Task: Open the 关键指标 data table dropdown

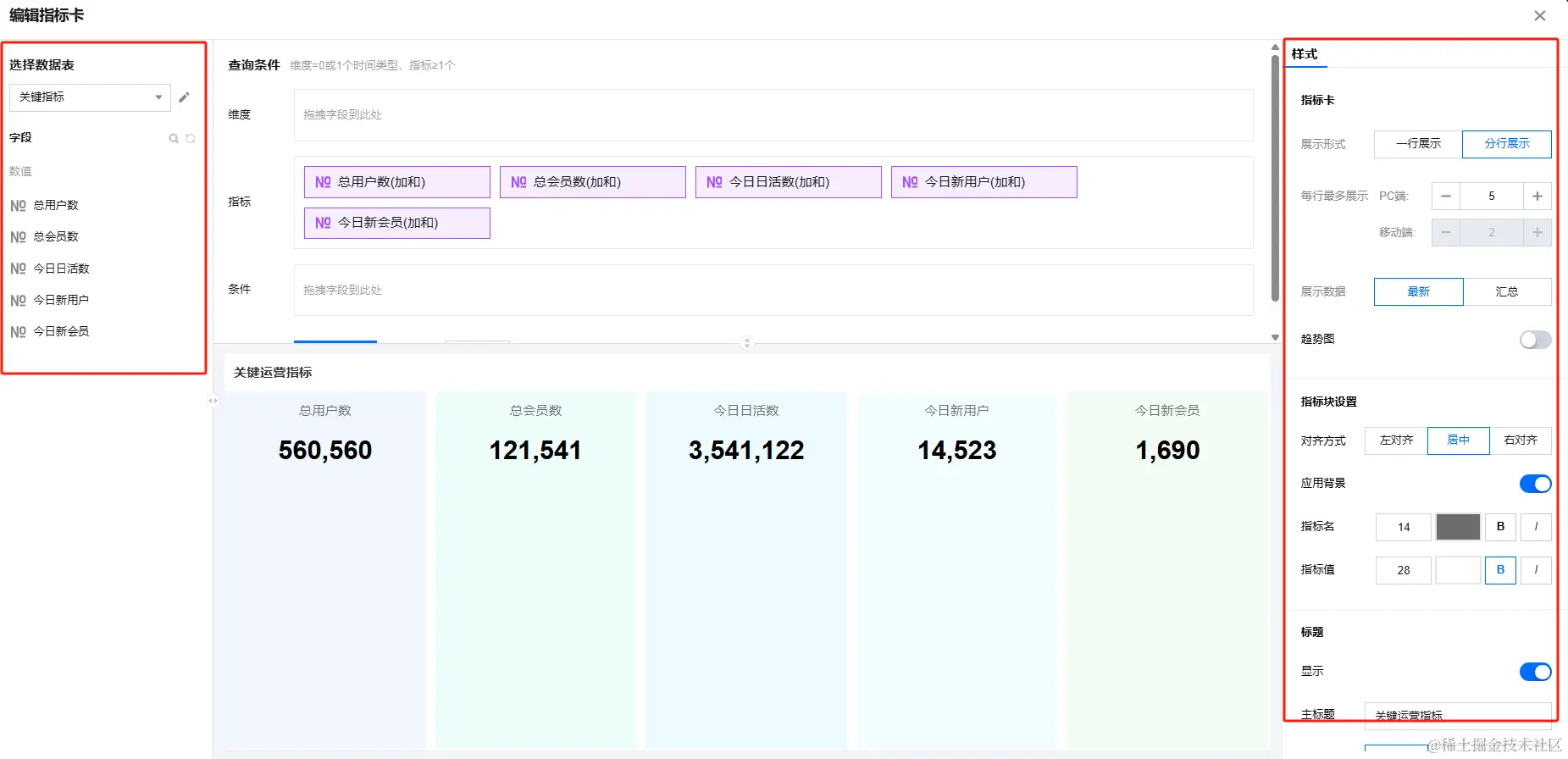Action: (90, 97)
